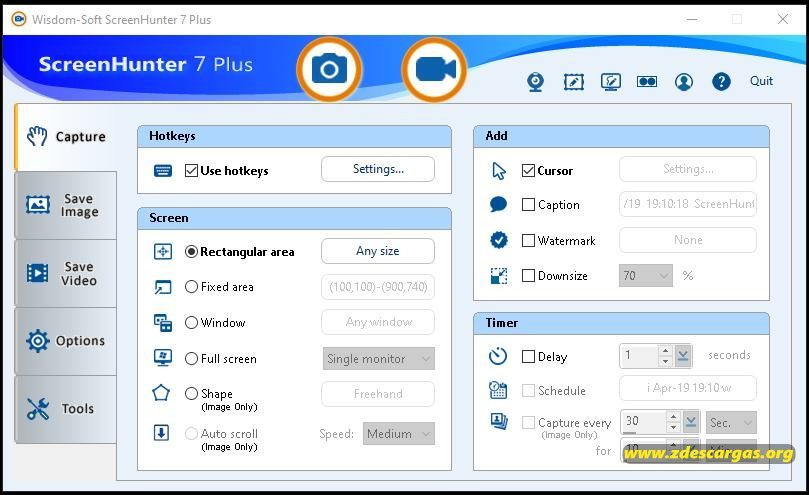Click the camera screenshot capture button

point(329,69)
